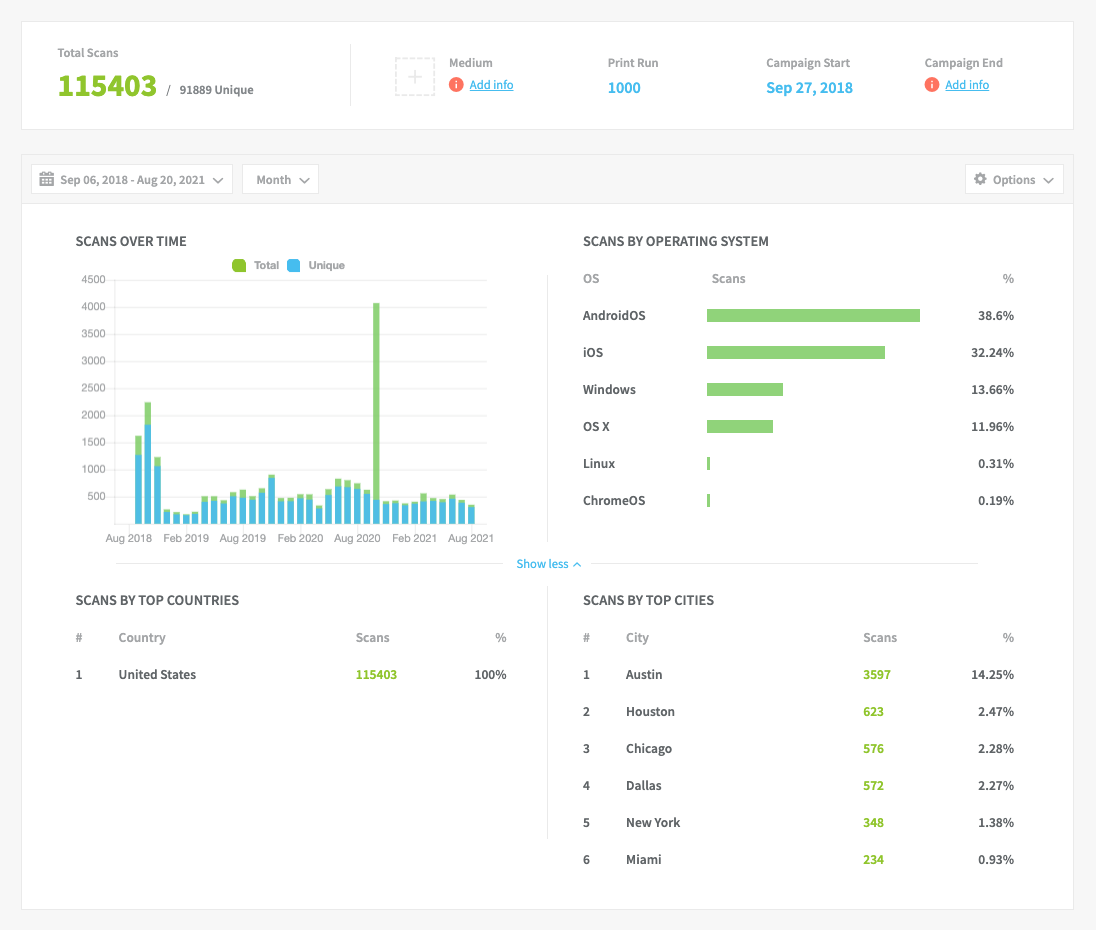Click the add medium image placeholder
The width and height of the screenshot is (1096, 930).
pos(414,76)
